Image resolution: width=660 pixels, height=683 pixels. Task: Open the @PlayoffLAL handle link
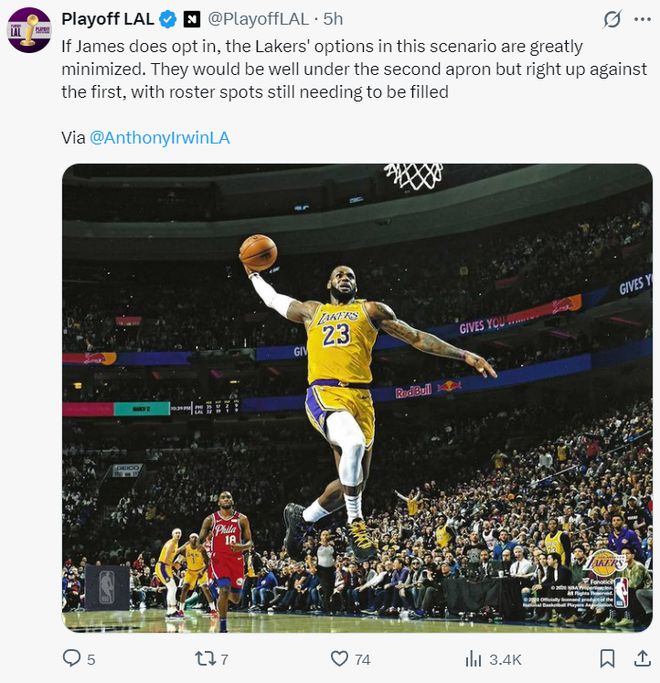click(x=257, y=19)
